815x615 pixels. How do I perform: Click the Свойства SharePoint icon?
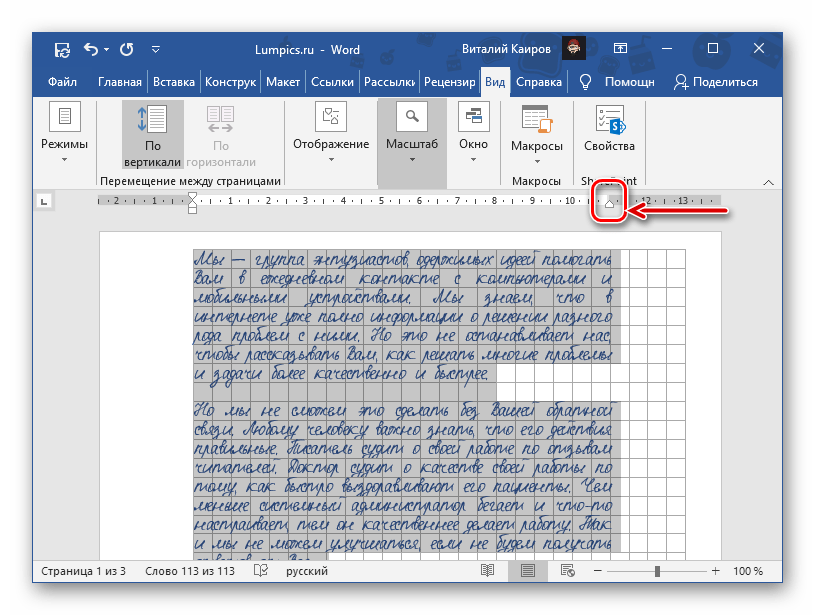pos(608,118)
